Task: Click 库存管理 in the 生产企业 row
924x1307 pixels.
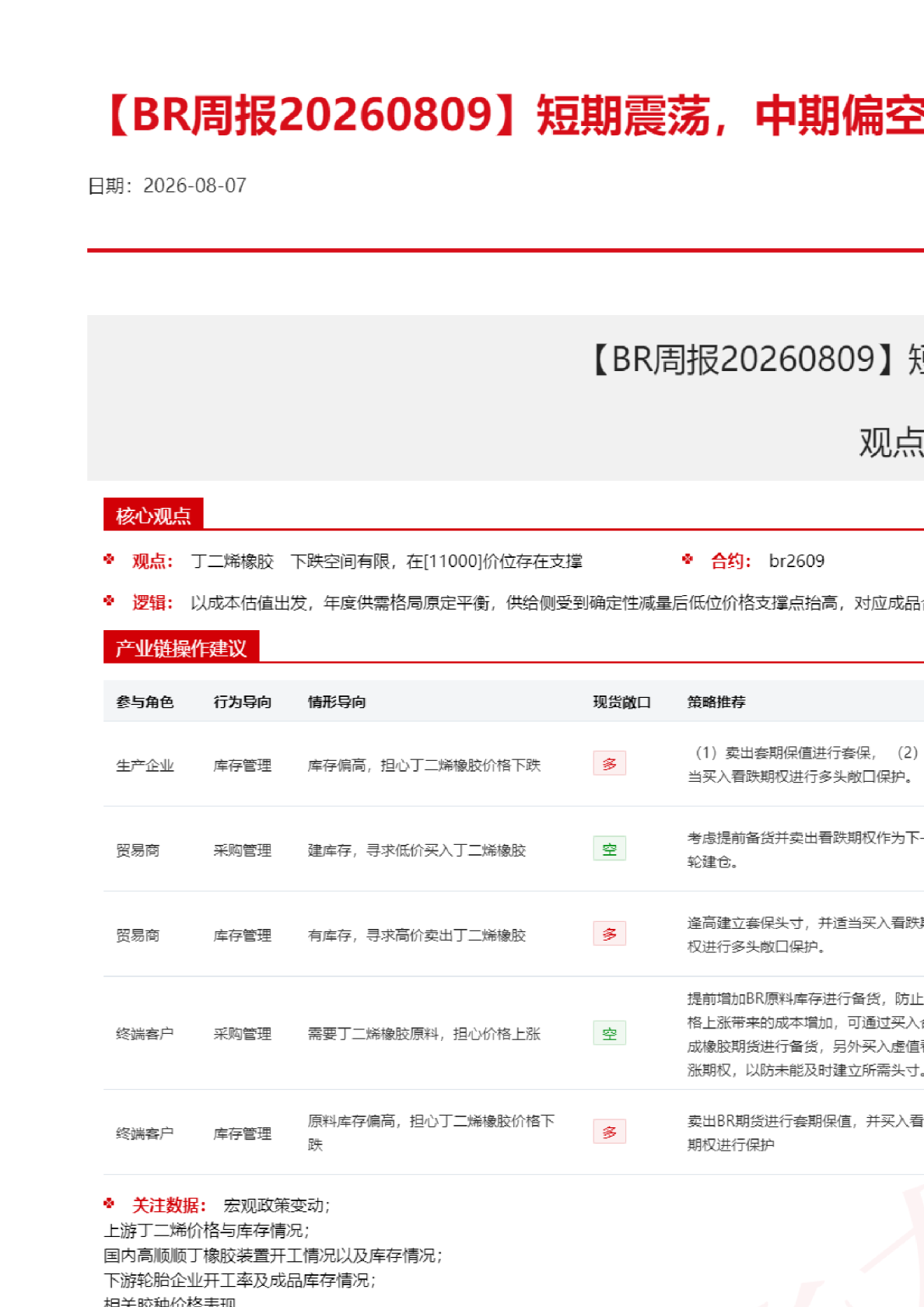Action: 243,766
